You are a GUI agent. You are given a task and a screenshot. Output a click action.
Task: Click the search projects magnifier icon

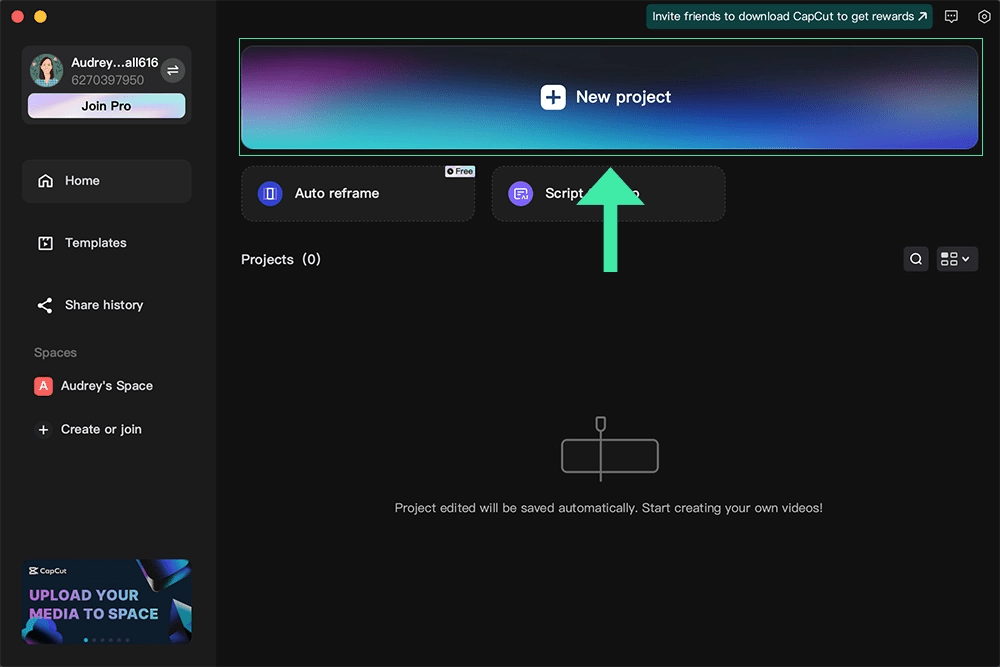click(916, 259)
